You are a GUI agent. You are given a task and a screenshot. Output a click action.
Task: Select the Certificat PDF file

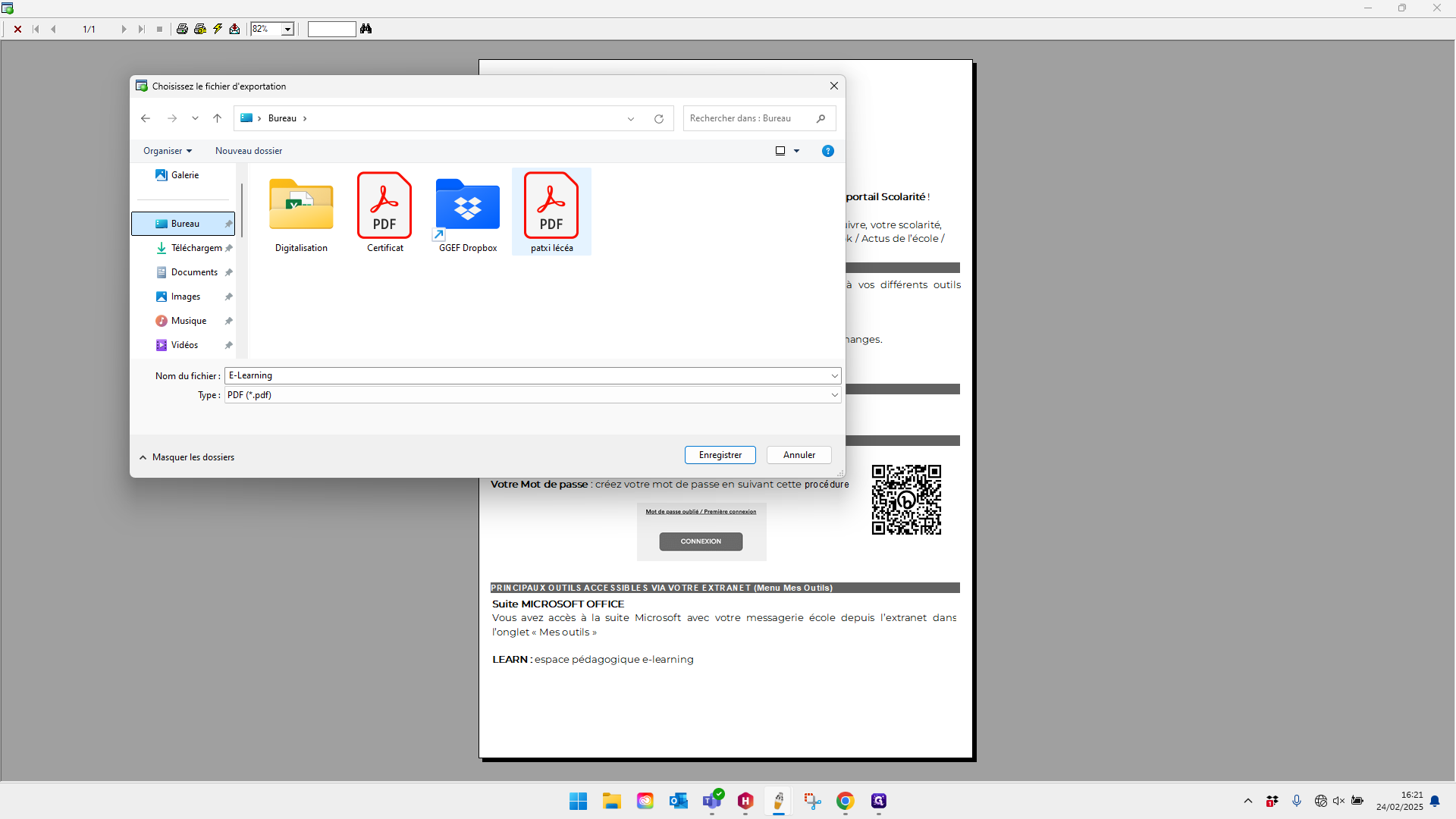tap(384, 213)
